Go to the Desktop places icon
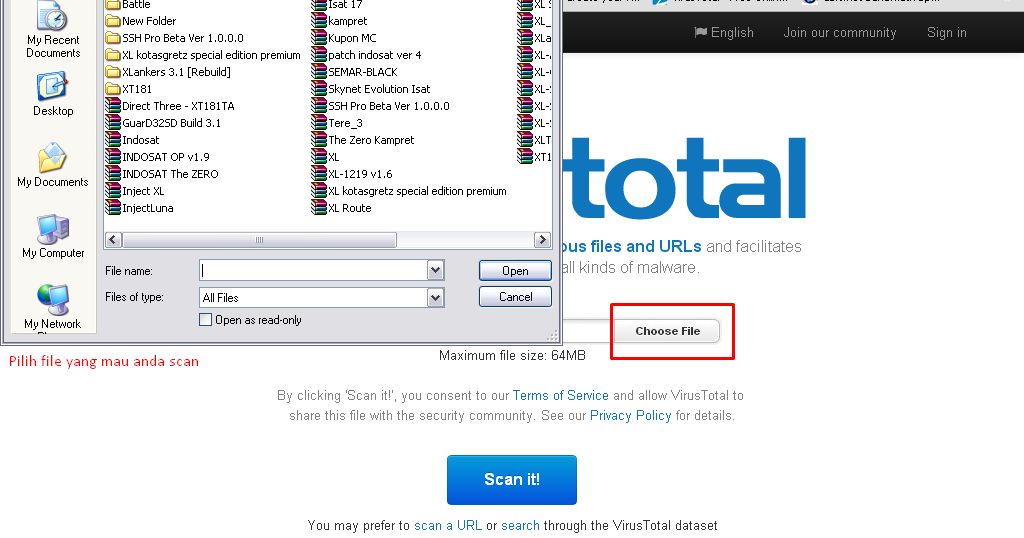Screen dimensions: 1024x538 (52, 87)
